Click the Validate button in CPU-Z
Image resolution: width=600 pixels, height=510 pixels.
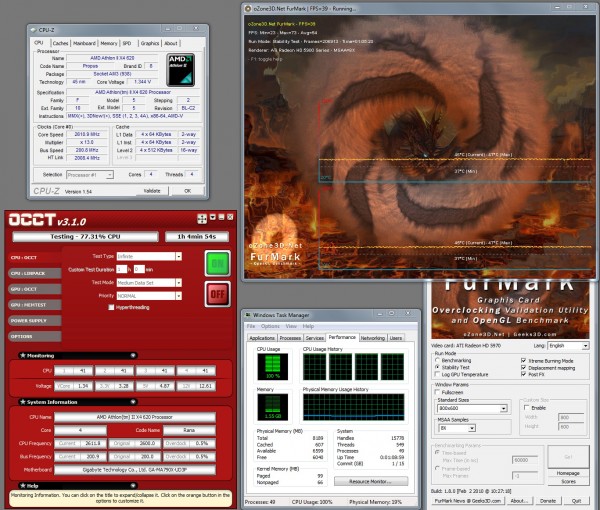152,191
